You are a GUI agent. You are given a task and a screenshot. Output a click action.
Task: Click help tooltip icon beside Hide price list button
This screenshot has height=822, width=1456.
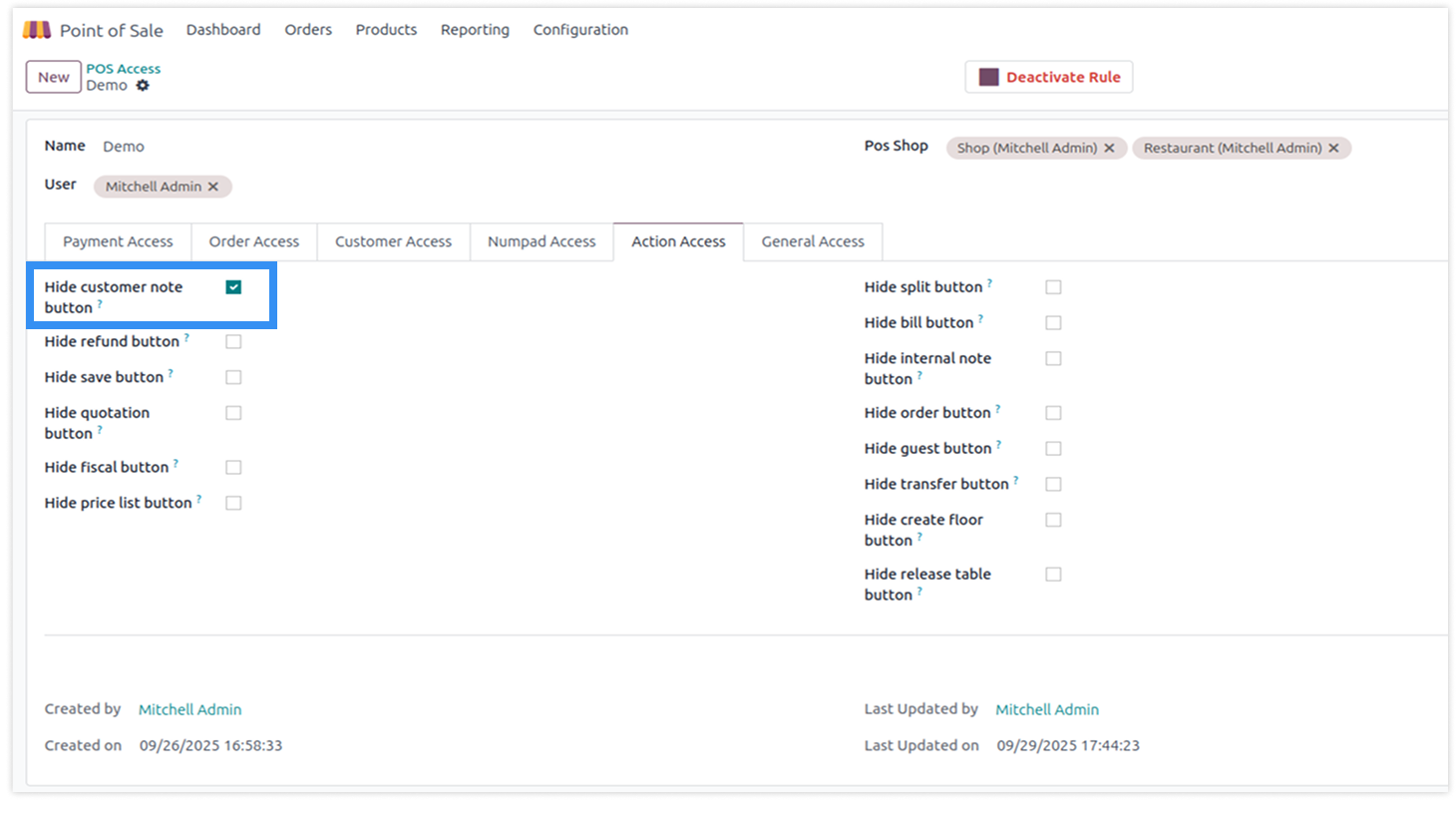198,499
